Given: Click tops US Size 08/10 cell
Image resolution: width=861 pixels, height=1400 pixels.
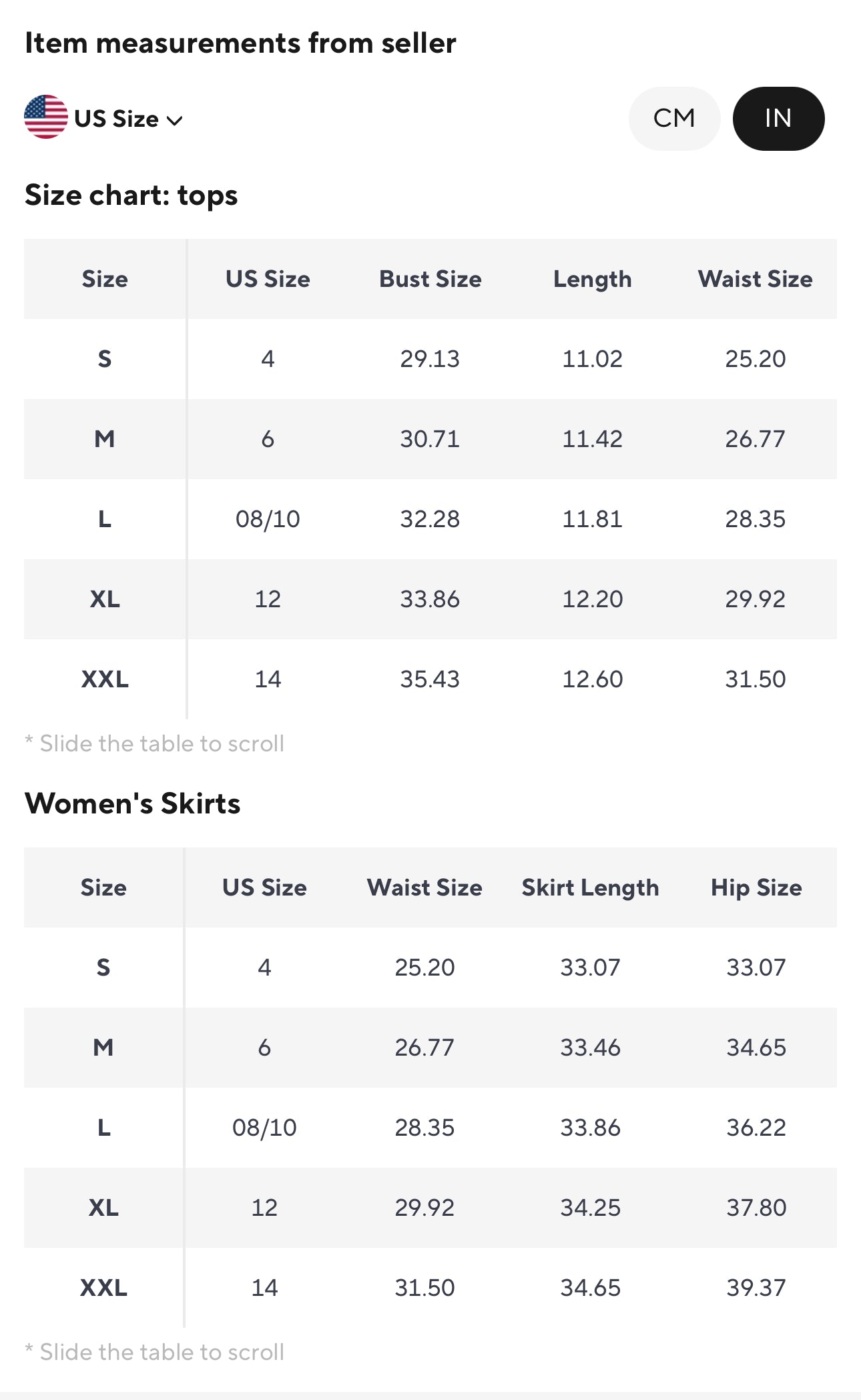Looking at the screenshot, I should [x=268, y=519].
